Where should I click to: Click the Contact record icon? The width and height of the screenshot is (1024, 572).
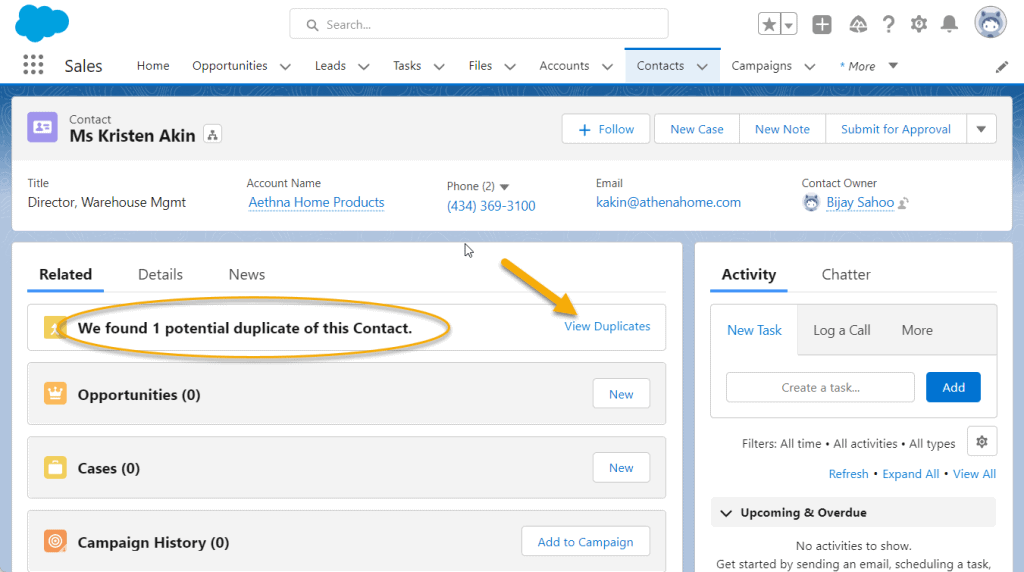tap(42, 127)
